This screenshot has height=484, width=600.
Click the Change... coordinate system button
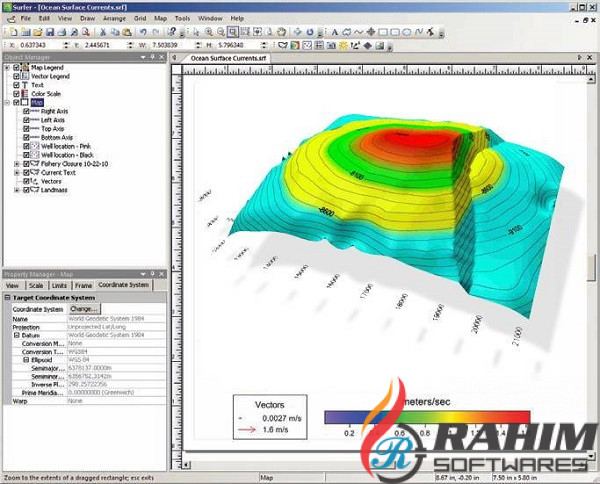click(83, 309)
